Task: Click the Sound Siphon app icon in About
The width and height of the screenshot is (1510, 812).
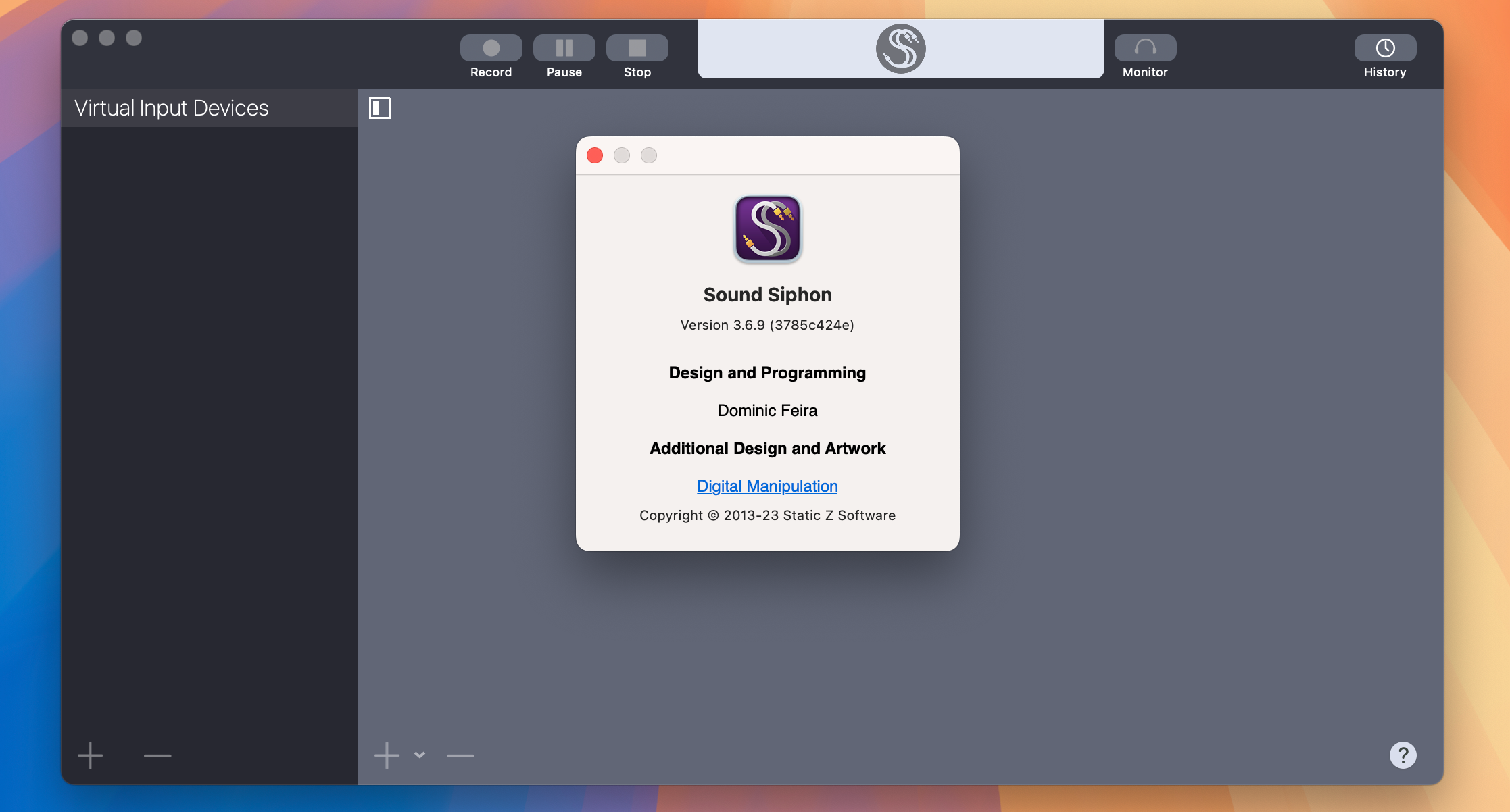Action: point(768,229)
